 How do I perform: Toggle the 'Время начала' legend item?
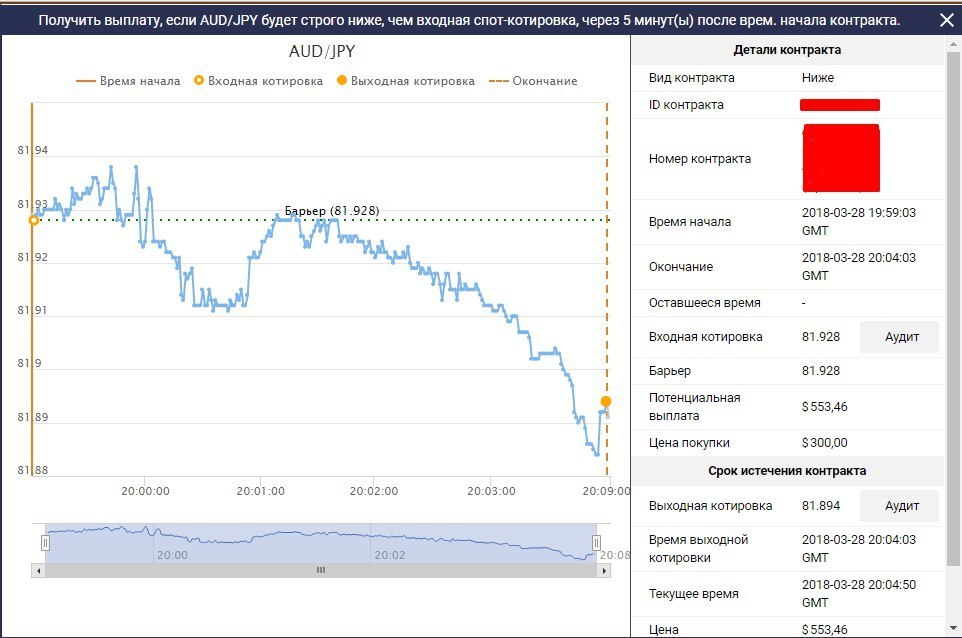(x=128, y=81)
